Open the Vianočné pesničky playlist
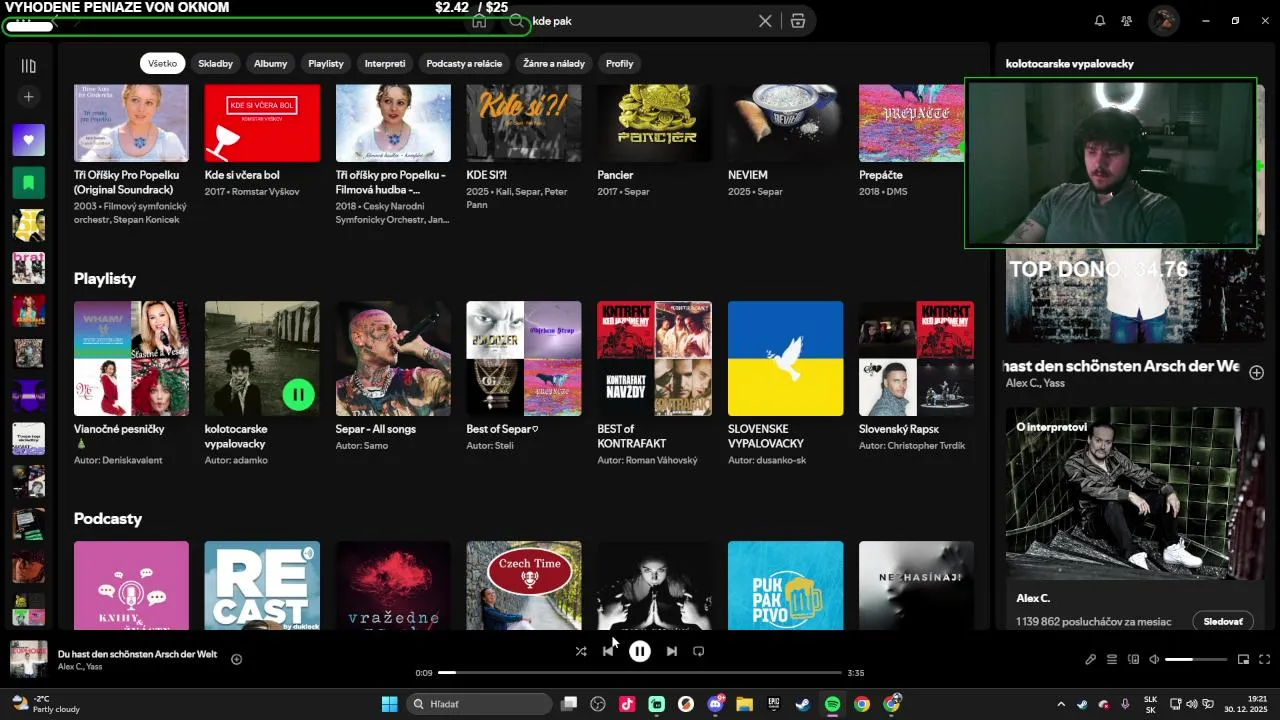 (x=131, y=358)
